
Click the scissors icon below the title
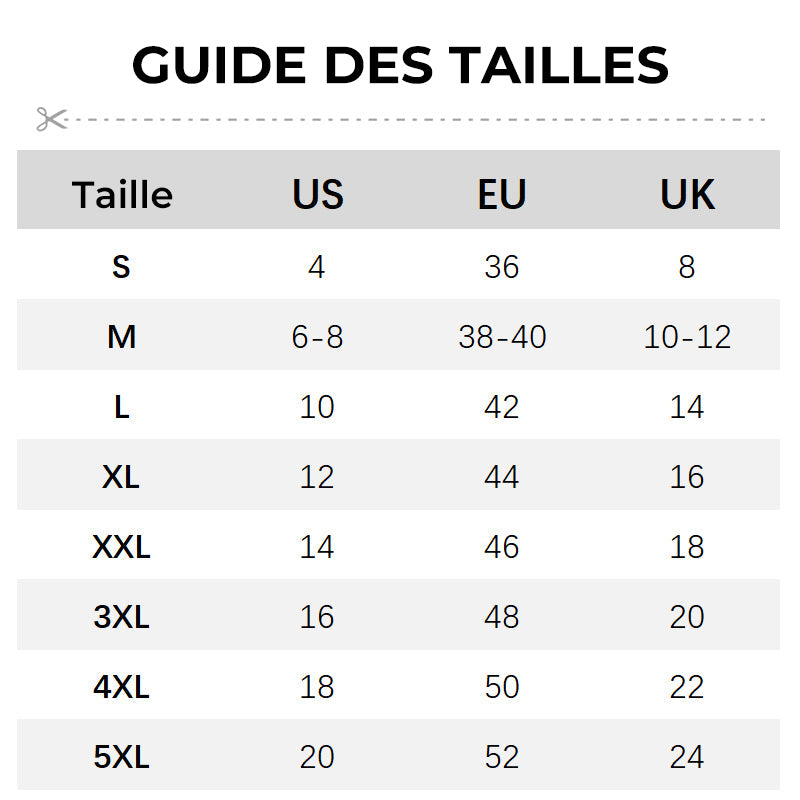tap(51, 119)
